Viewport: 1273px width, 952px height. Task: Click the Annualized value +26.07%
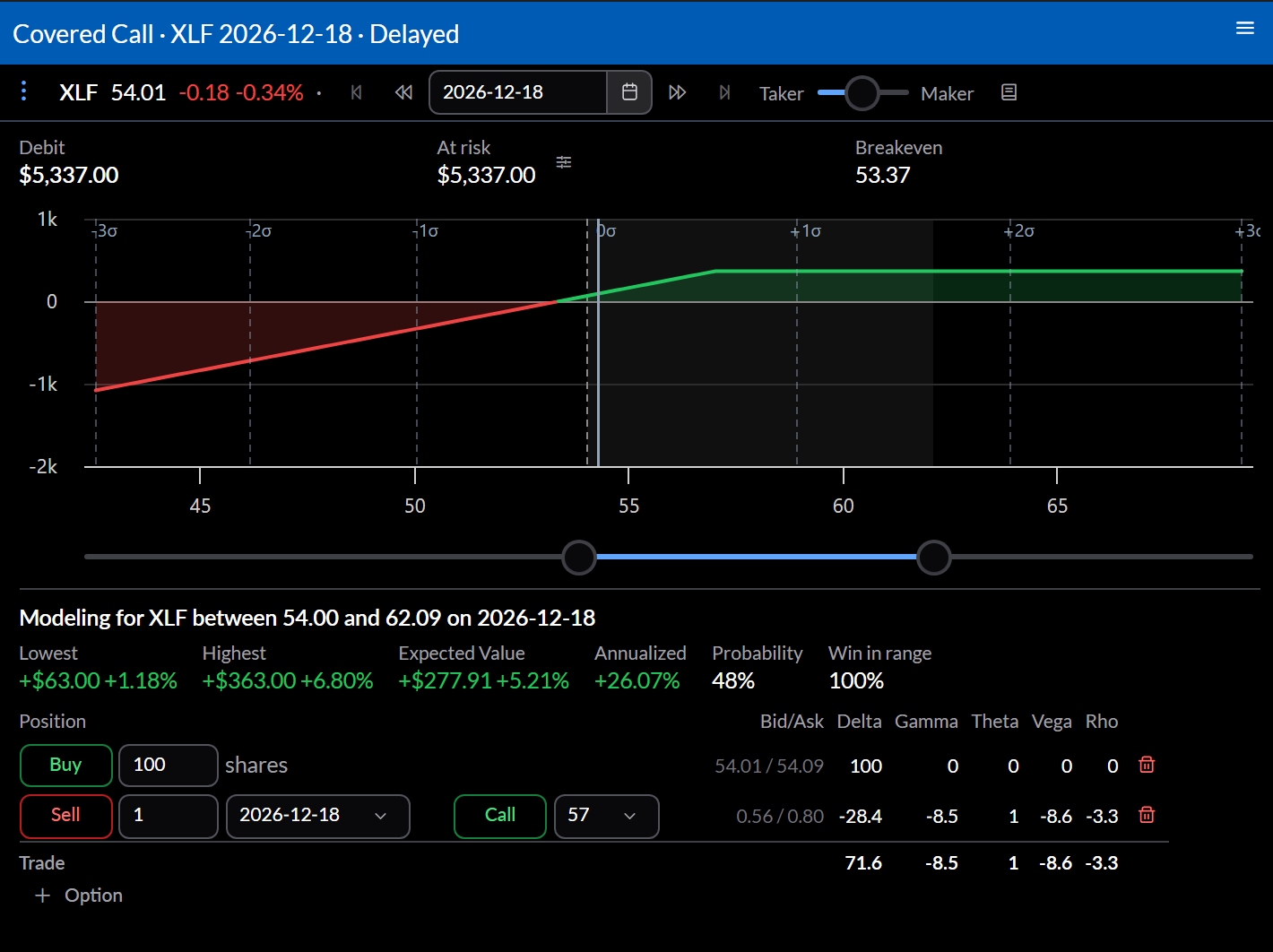[637, 680]
